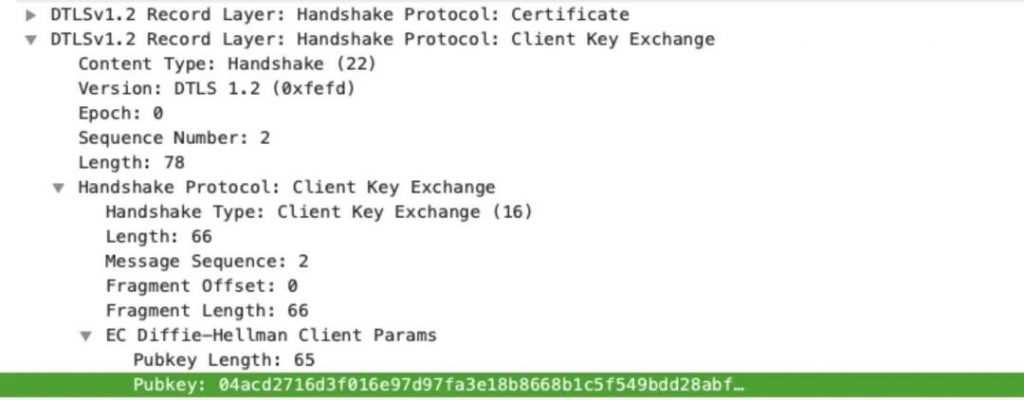
Task: Select the Pubkey Length: 65 field
Action: click(224, 360)
